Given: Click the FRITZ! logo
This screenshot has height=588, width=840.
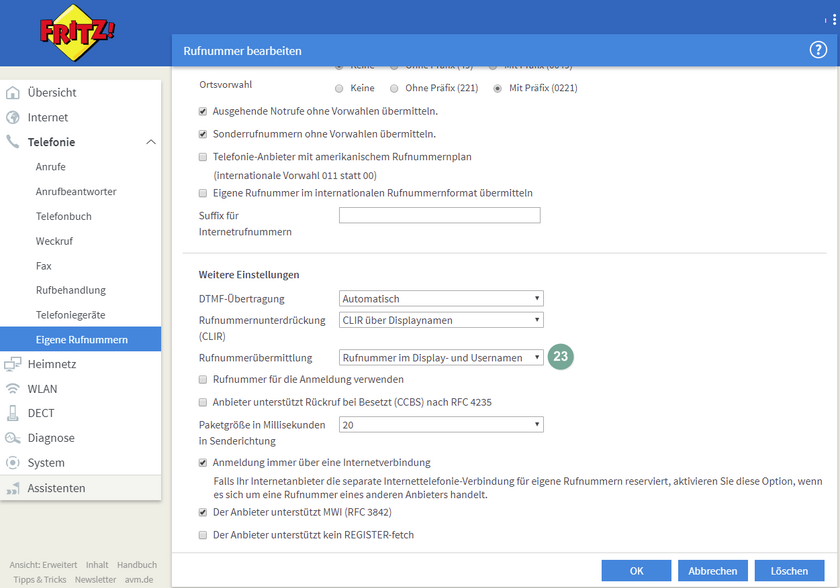Looking at the screenshot, I should coord(78,33).
